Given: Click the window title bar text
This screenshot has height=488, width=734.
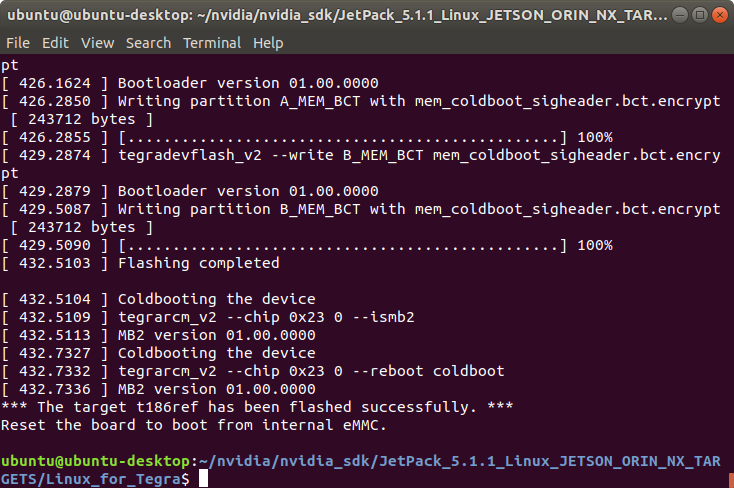Looking at the screenshot, I should tap(337, 15).
